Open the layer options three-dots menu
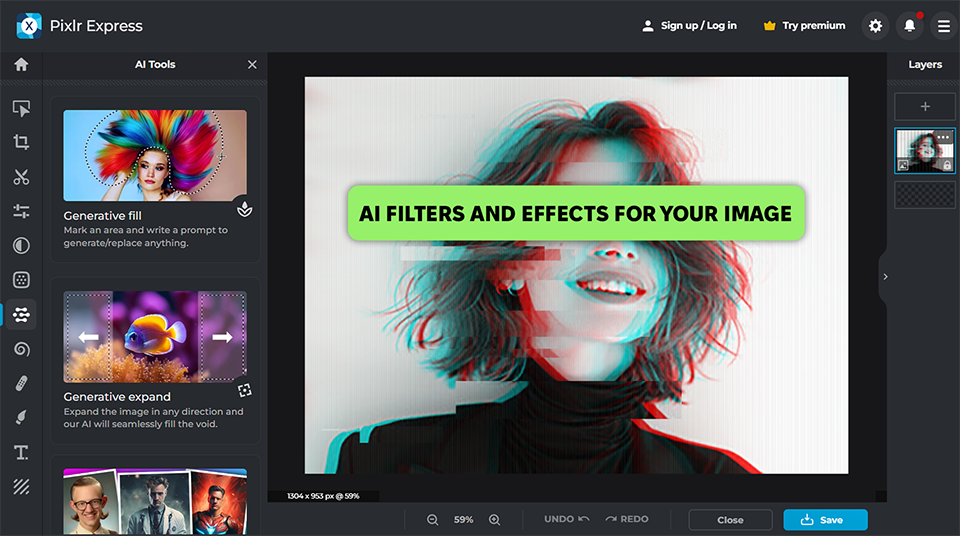The width and height of the screenshot is (960, 536). [x=943, y=137]
